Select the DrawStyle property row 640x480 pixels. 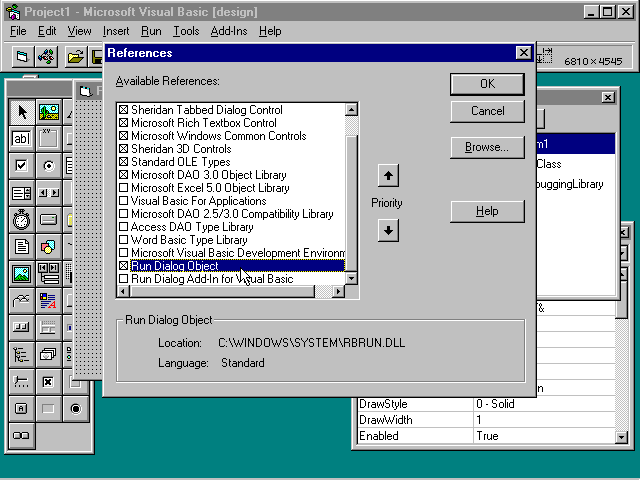[x=414, y=404]
